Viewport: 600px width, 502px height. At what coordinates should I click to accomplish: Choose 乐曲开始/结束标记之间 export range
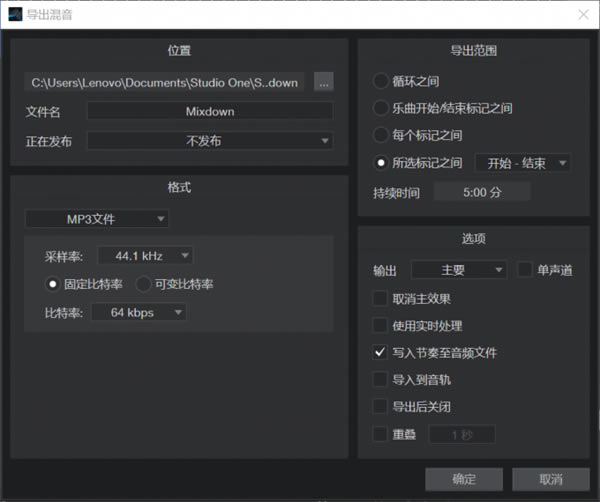point(380,108)
